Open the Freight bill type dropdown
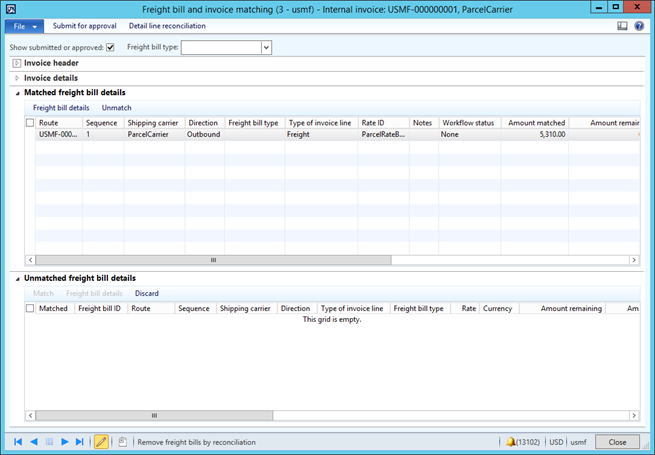 coord(266,47)
